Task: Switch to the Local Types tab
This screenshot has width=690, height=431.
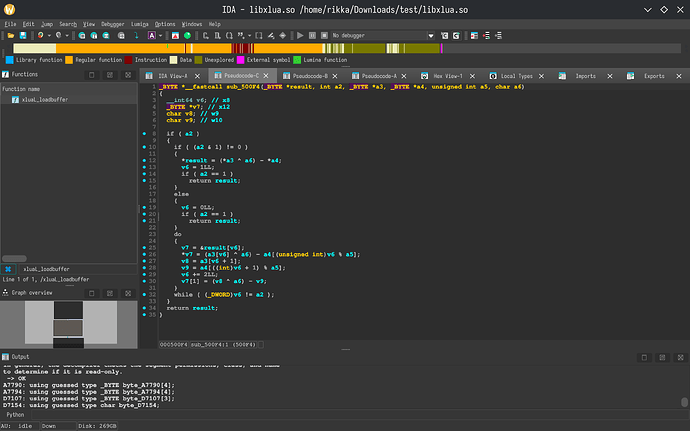Action: 517,76
